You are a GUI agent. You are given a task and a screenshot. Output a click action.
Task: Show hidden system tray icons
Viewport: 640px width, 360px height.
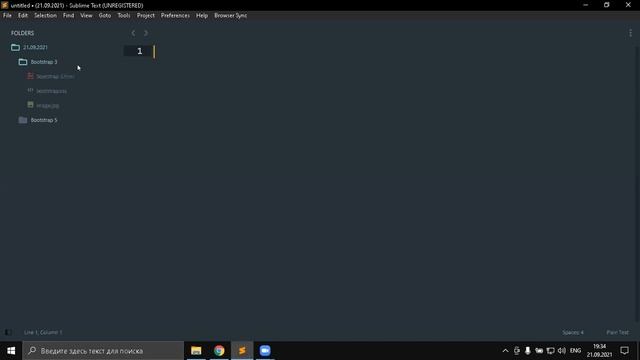click(505, 351)
